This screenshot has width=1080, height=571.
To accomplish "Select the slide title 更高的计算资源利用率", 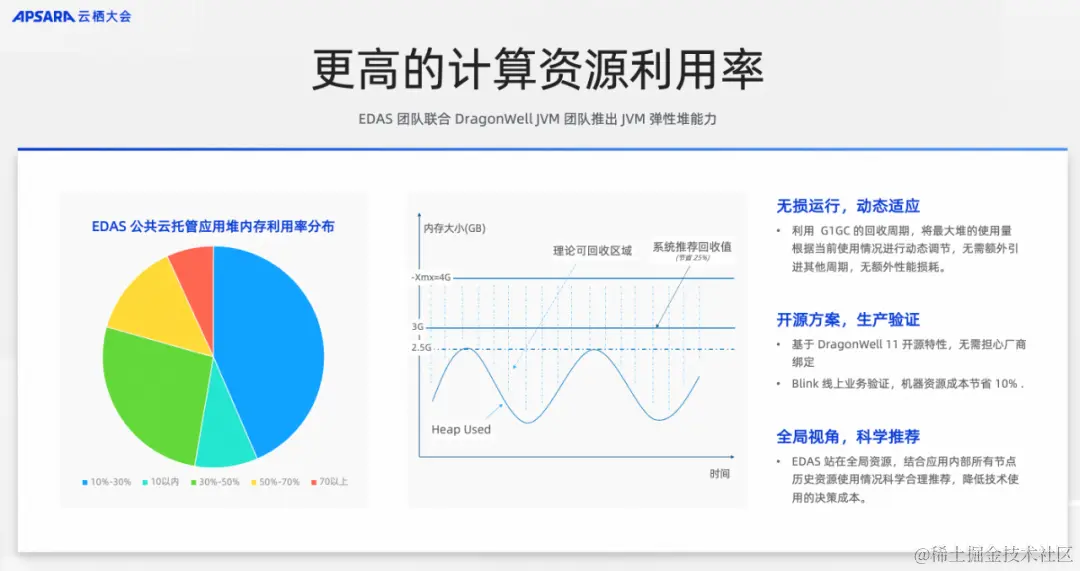I will [538, 70].
